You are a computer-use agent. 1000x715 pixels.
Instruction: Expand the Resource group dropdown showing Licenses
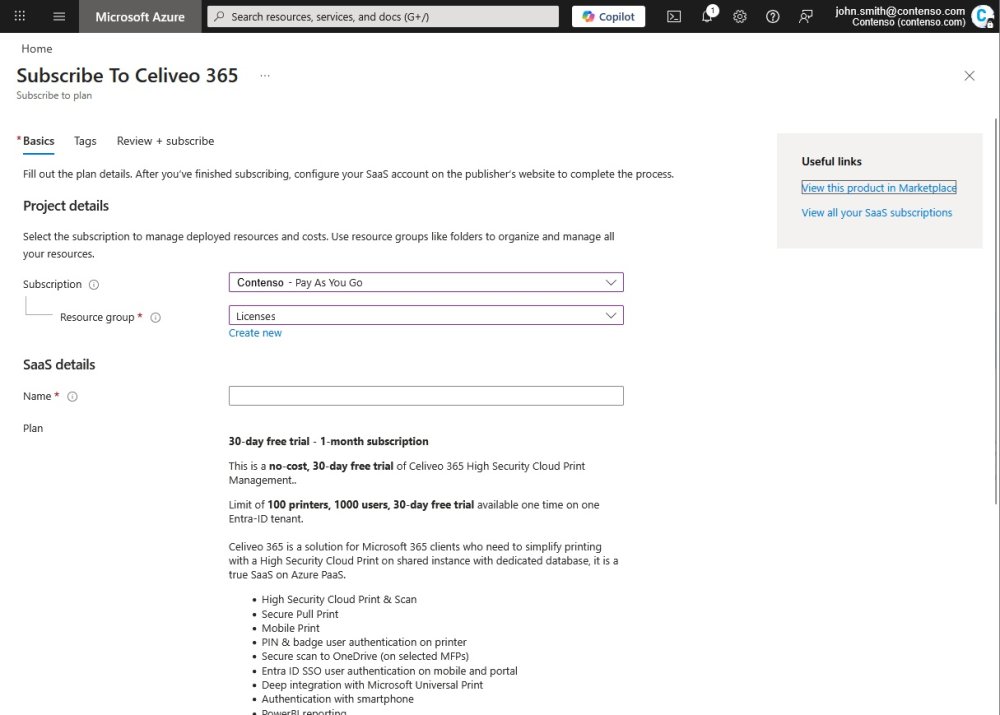click(x=426, y=316)
